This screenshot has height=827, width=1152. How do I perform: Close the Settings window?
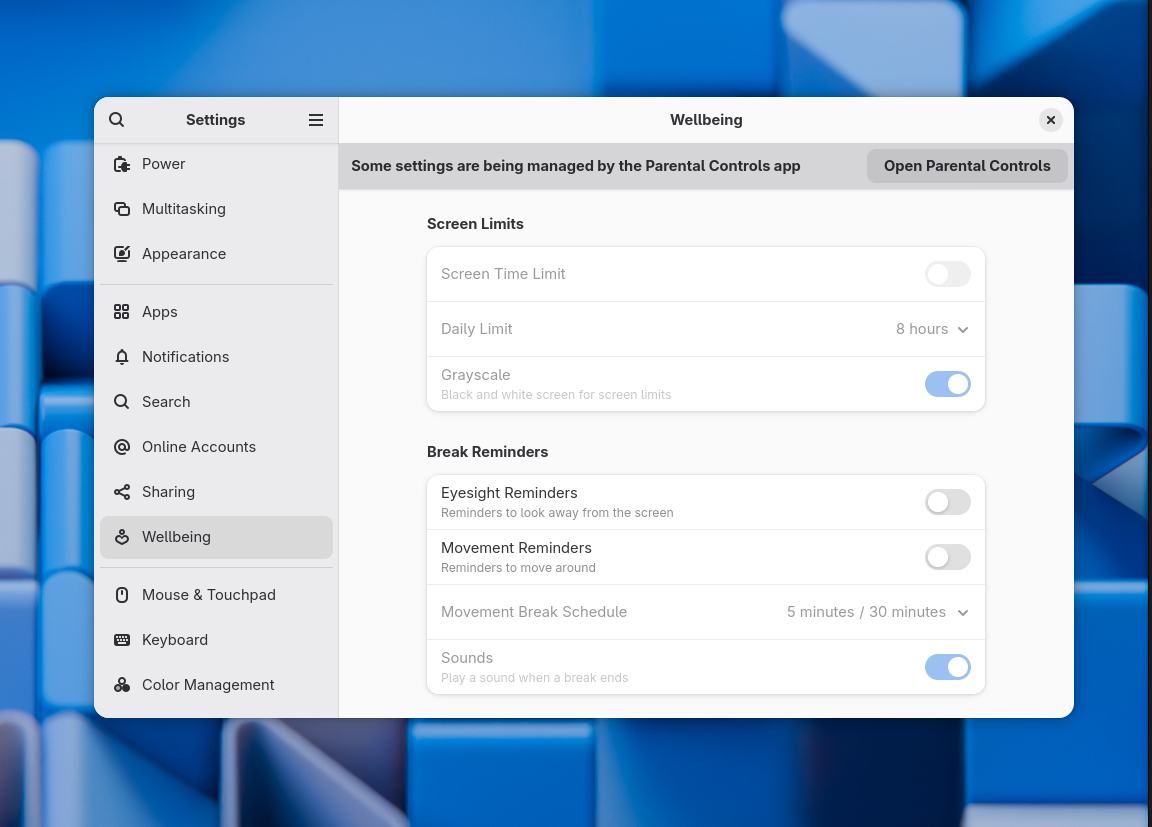pyautogui.click(x=1050, y=120)
